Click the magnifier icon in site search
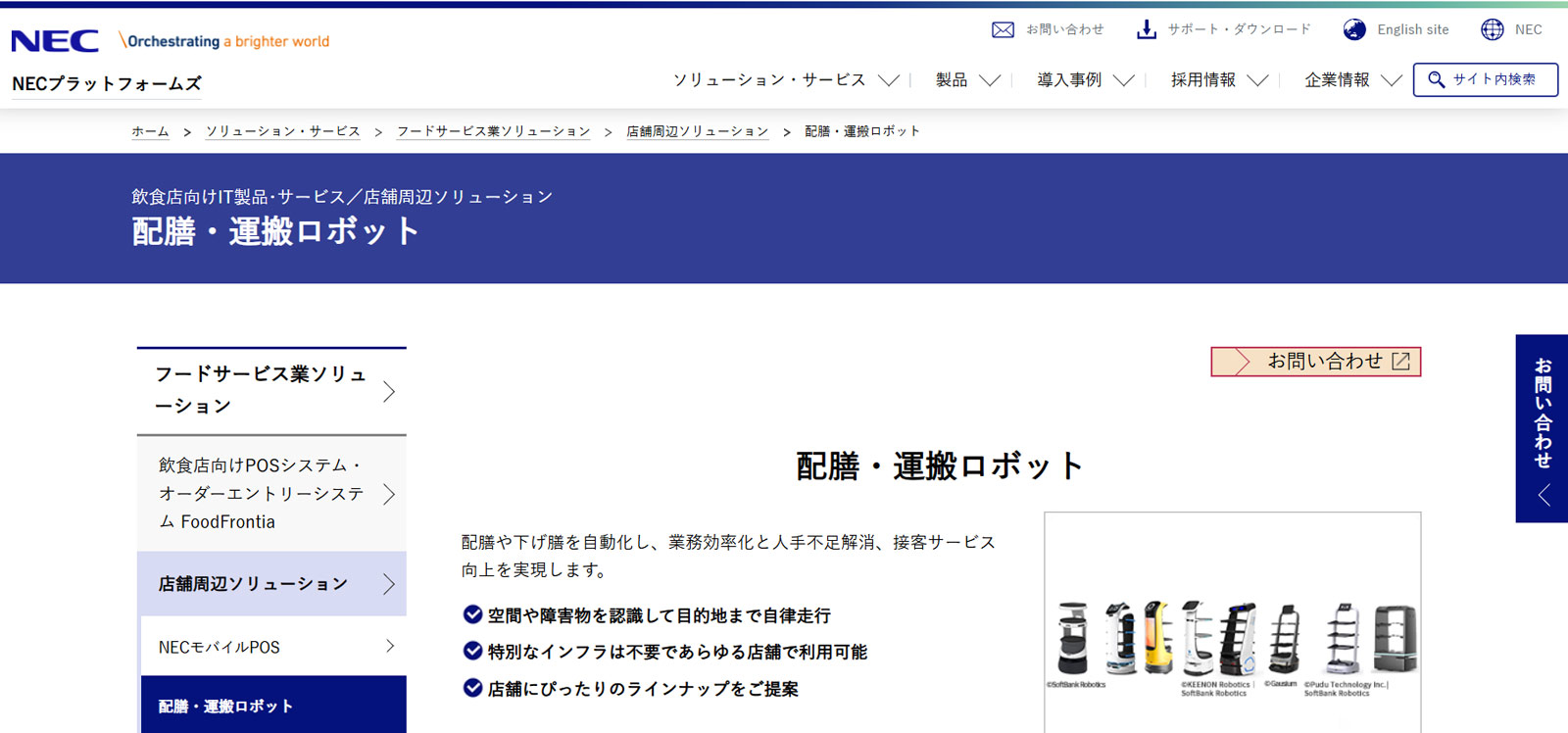This screenshot has height=733, width=1568. (1436, 79)
